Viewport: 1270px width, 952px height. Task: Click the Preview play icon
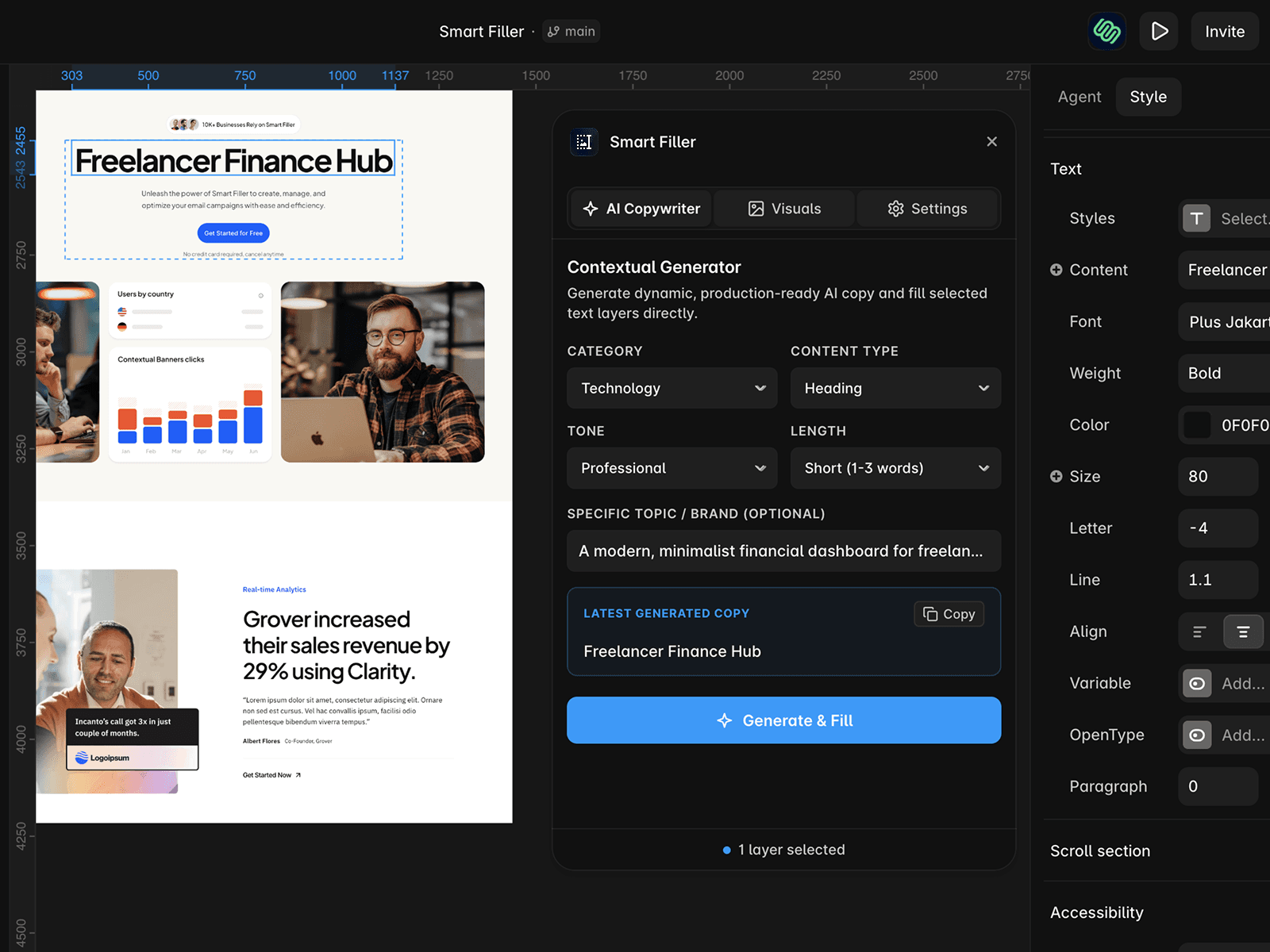1160,32
